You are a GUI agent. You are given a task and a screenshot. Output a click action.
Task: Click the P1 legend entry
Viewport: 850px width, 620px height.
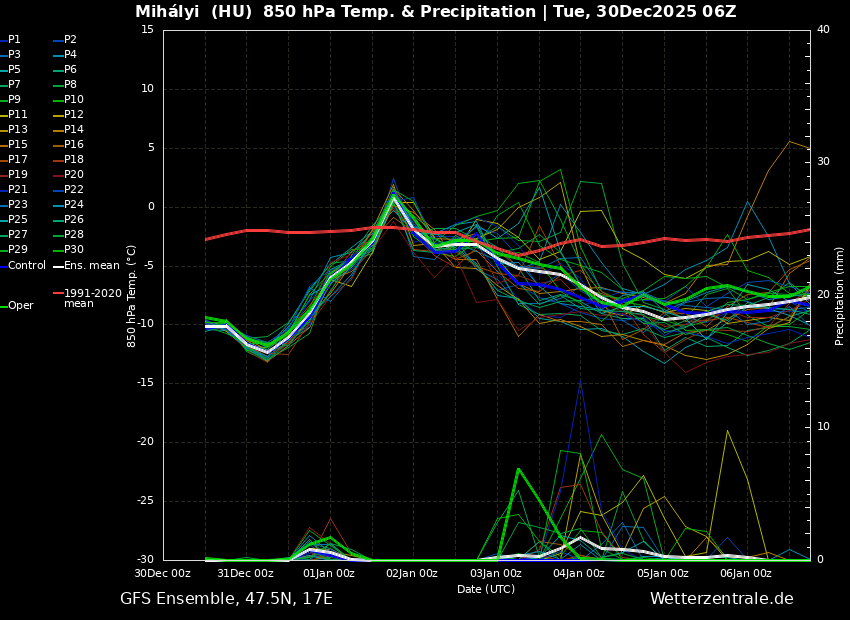tap(14, 40)
